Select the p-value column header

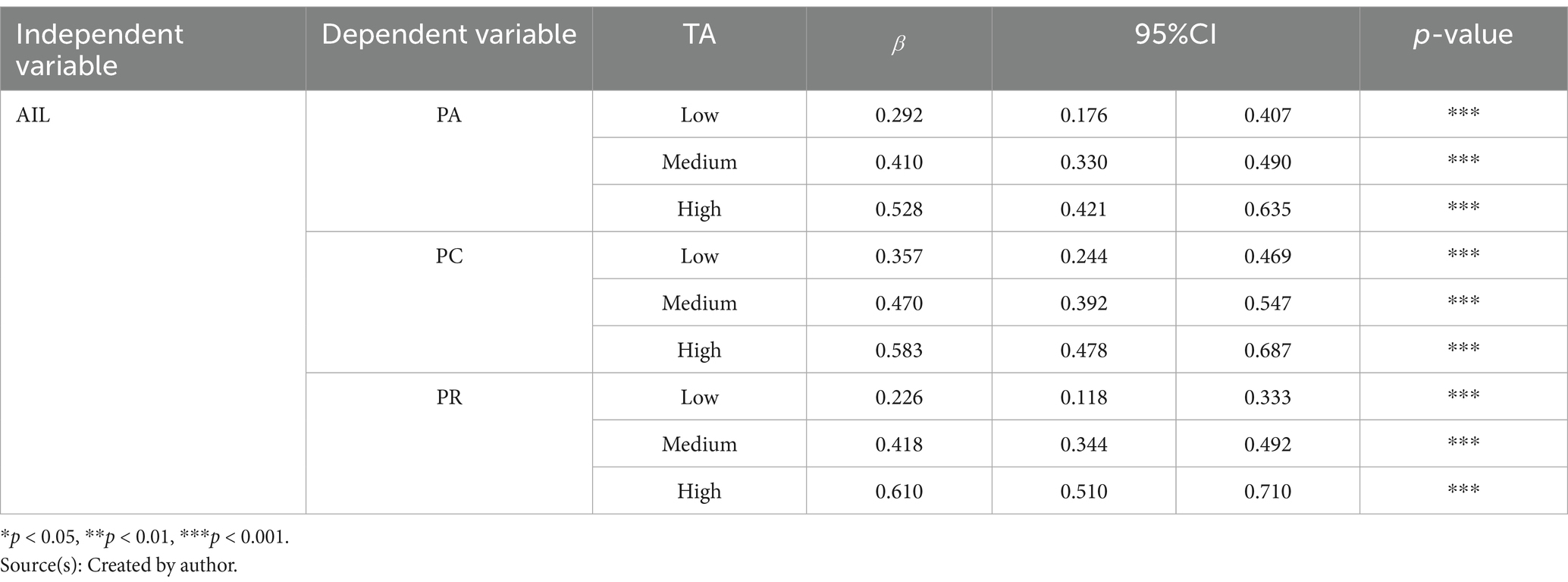click(x=1463, y=35)
